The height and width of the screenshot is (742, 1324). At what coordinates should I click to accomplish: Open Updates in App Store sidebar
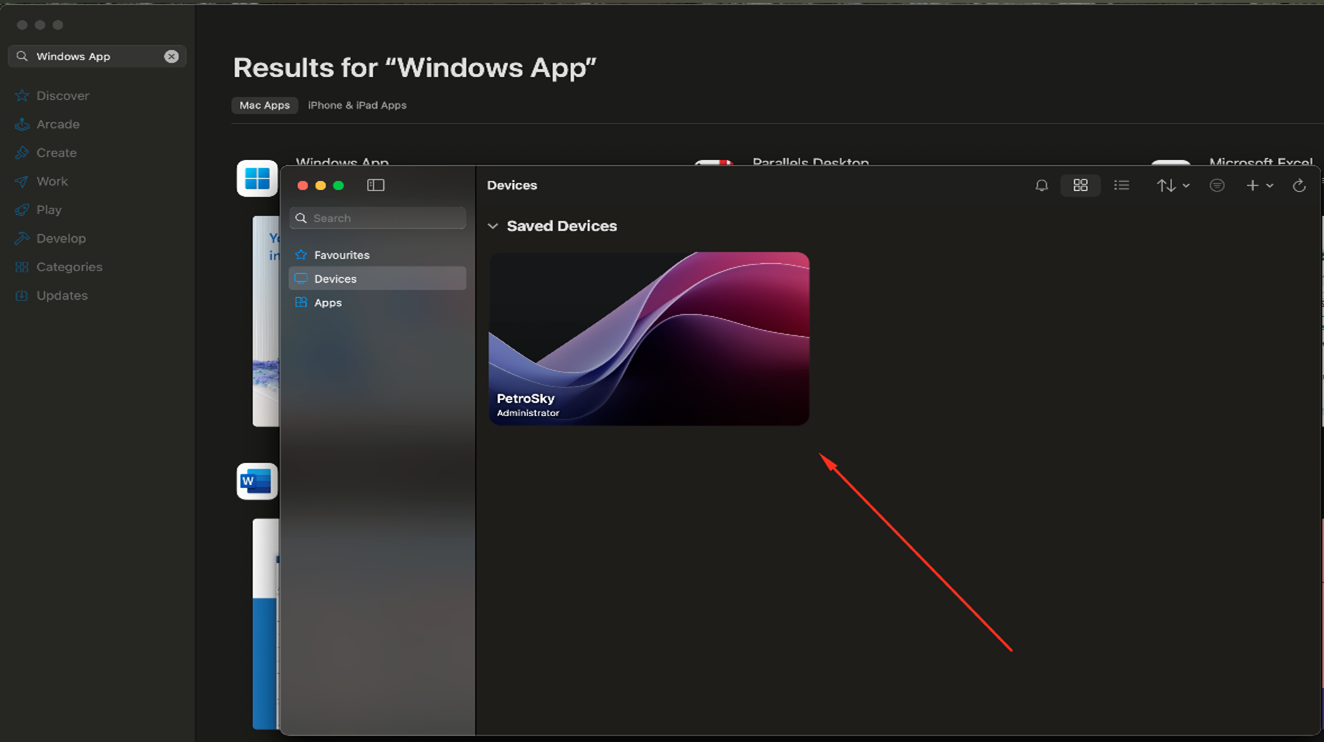tap(61, 296)
